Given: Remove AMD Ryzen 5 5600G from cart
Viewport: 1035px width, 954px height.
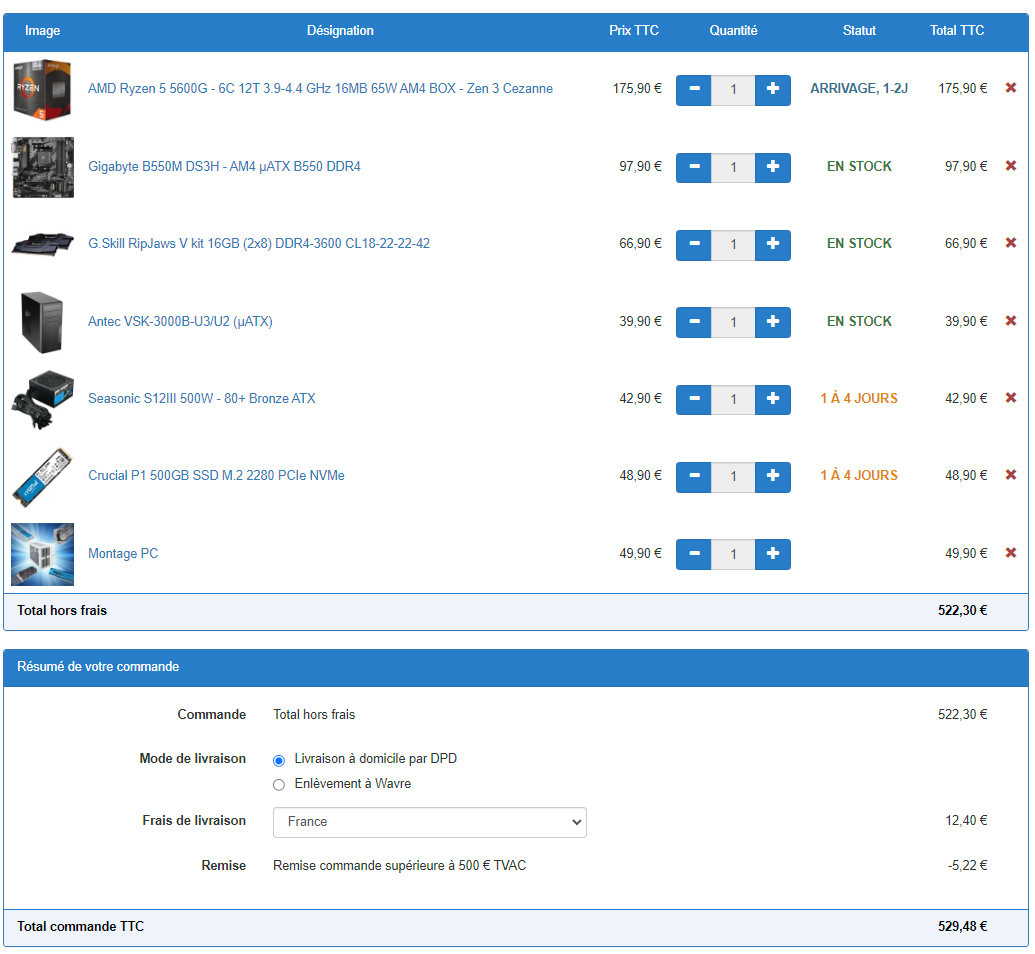Looking at the screenshot, I should [1011, 88].
